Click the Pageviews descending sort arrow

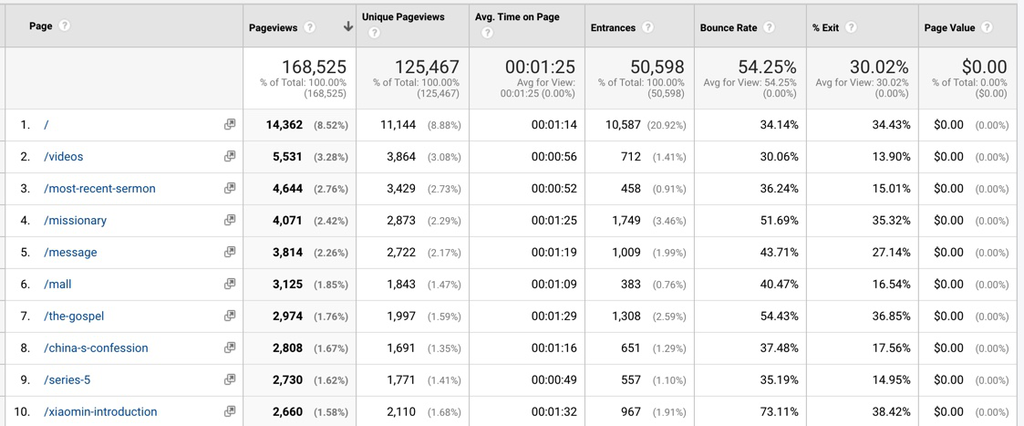point(347,28)
